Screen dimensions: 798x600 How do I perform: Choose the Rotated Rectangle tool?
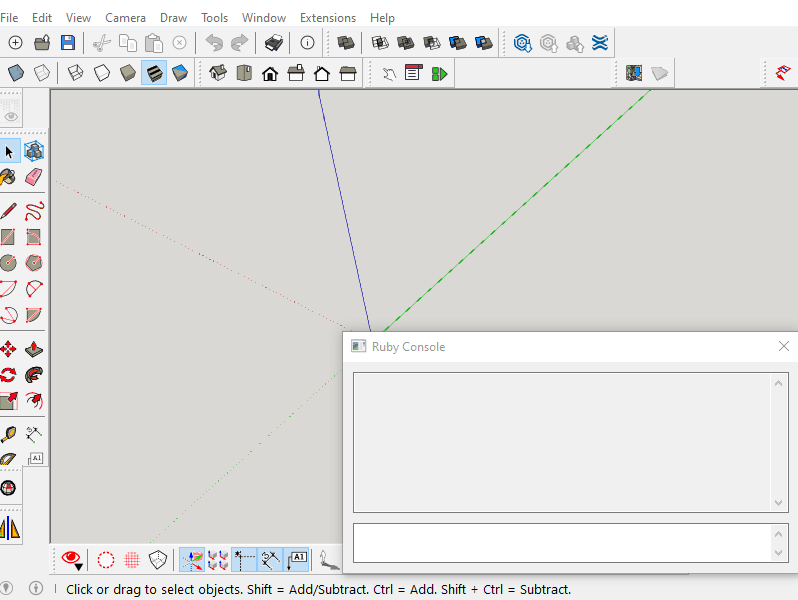[x=34, y=237]
